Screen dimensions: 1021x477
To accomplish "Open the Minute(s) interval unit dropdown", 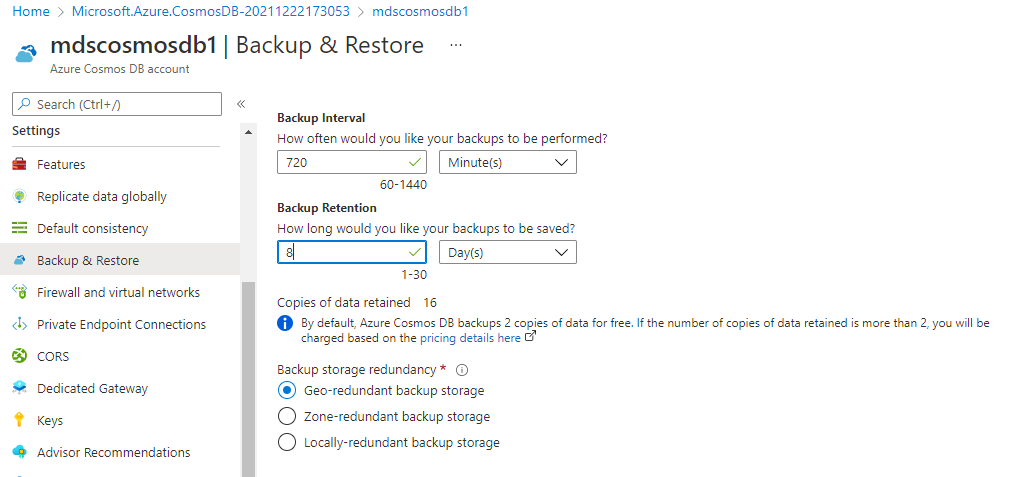I will (508, 162).
